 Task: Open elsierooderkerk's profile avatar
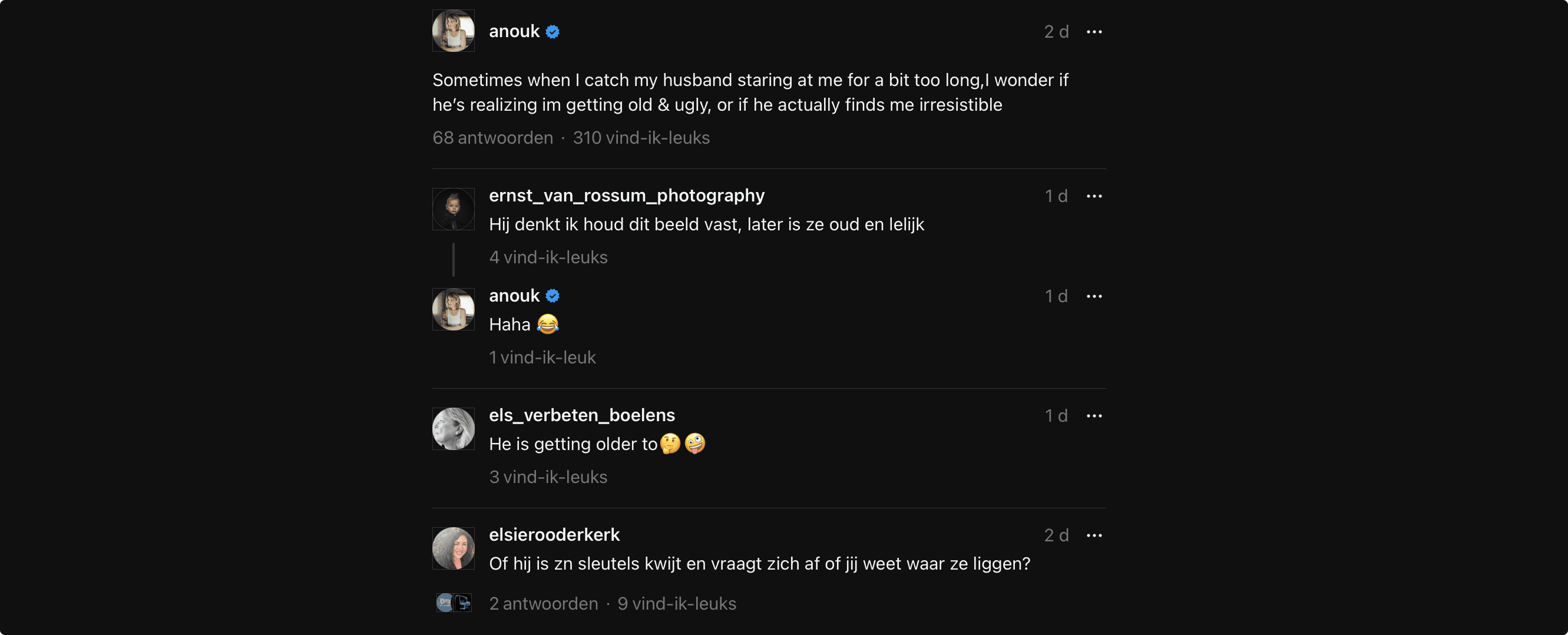(x=454, y=548)
